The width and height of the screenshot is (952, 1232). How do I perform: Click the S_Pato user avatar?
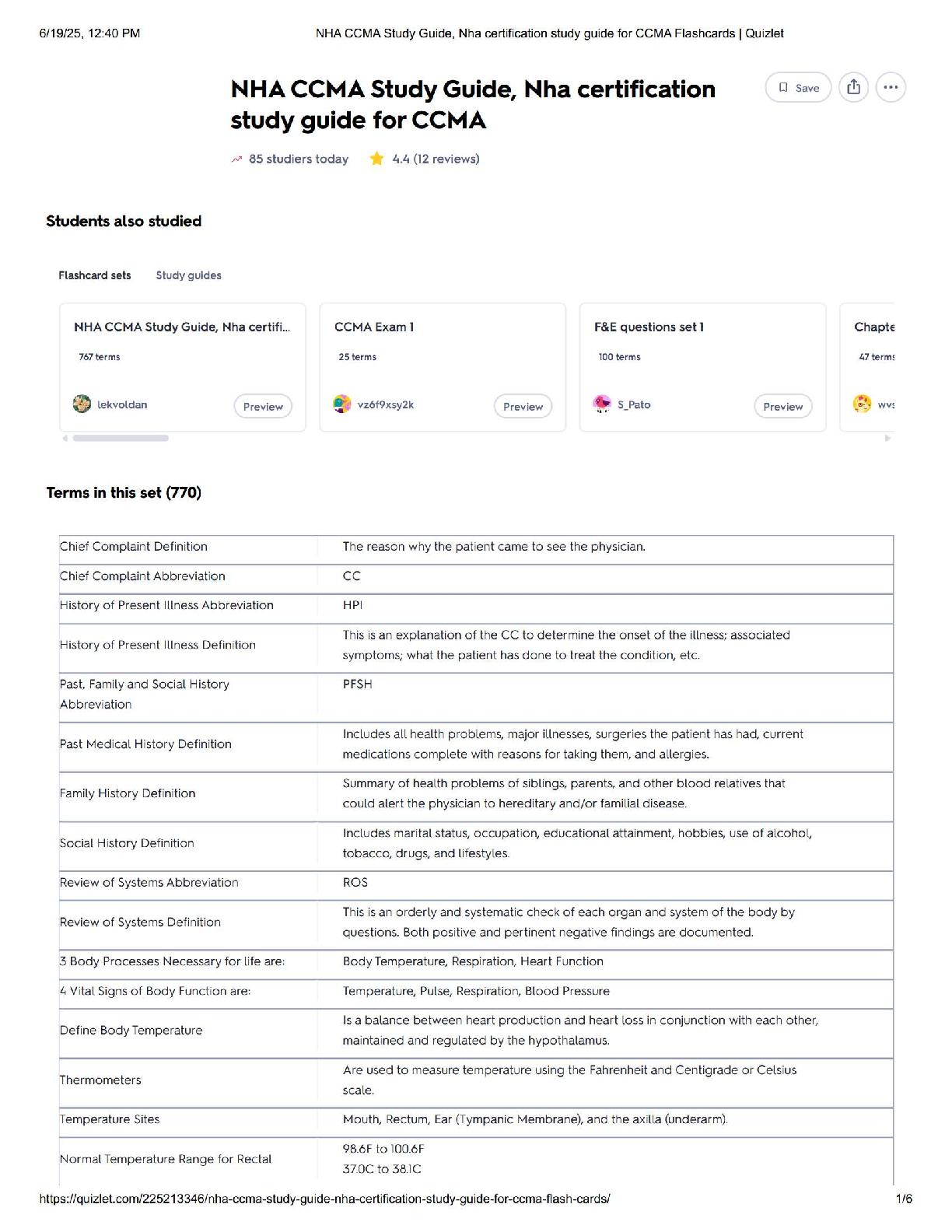click(602, 404)
